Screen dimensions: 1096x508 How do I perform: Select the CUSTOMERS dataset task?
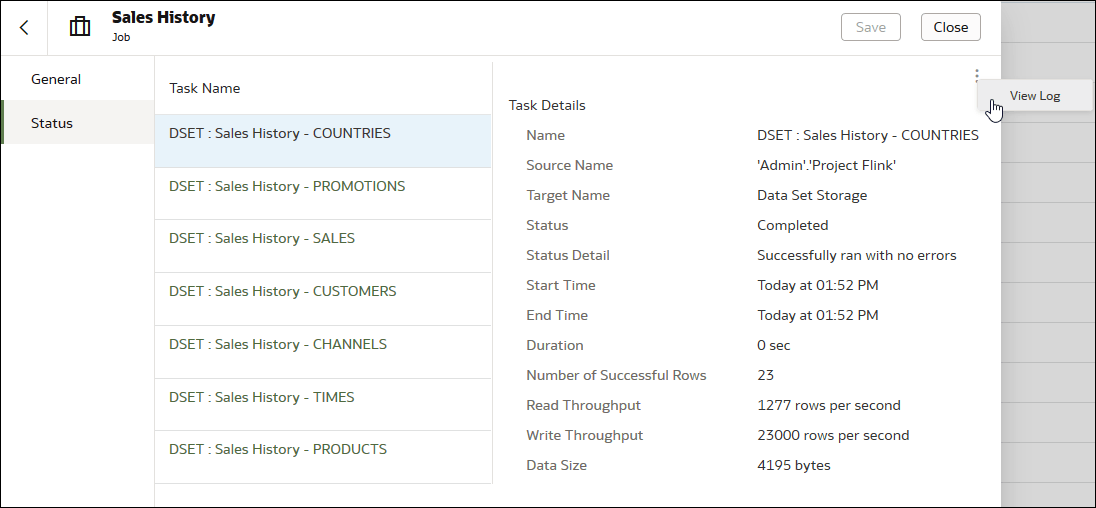[x=283, y=291]
